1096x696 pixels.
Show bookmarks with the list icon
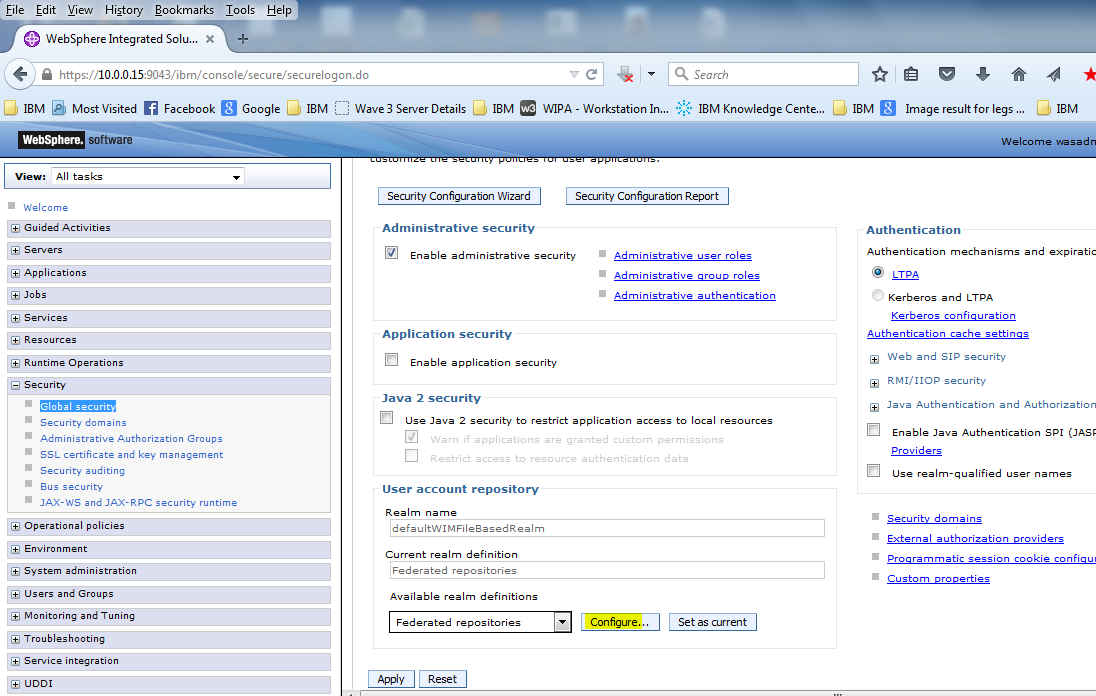[x=911, y=74]
